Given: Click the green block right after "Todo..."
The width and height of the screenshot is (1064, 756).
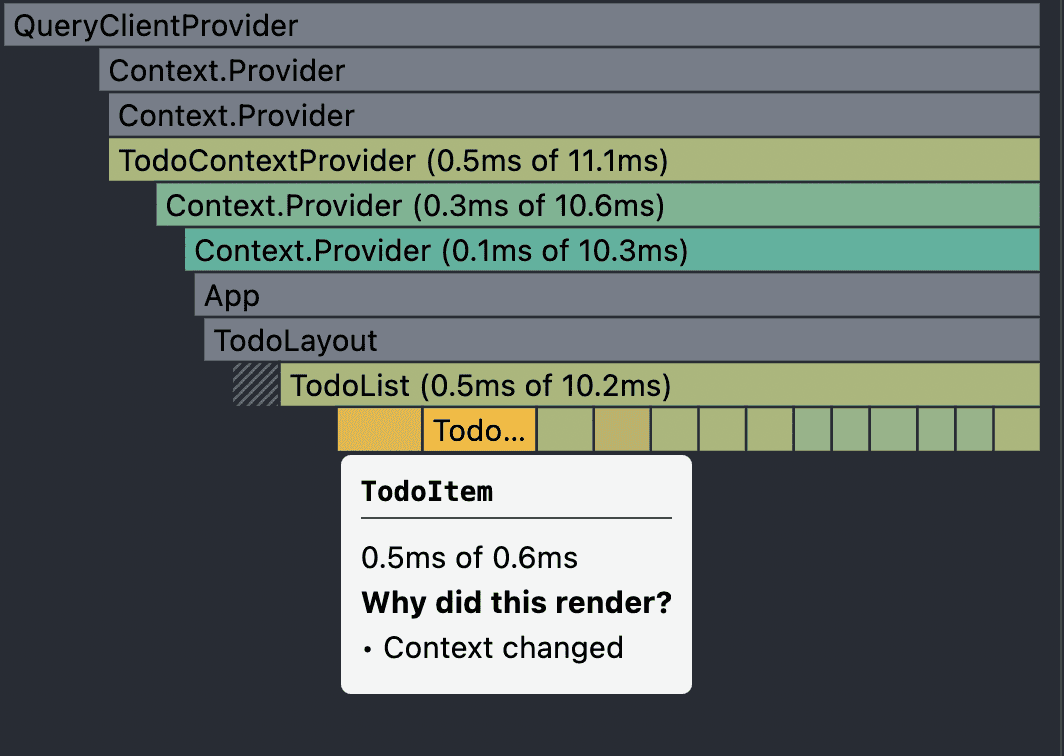Looking at the screenshot, I should point(565,430).
